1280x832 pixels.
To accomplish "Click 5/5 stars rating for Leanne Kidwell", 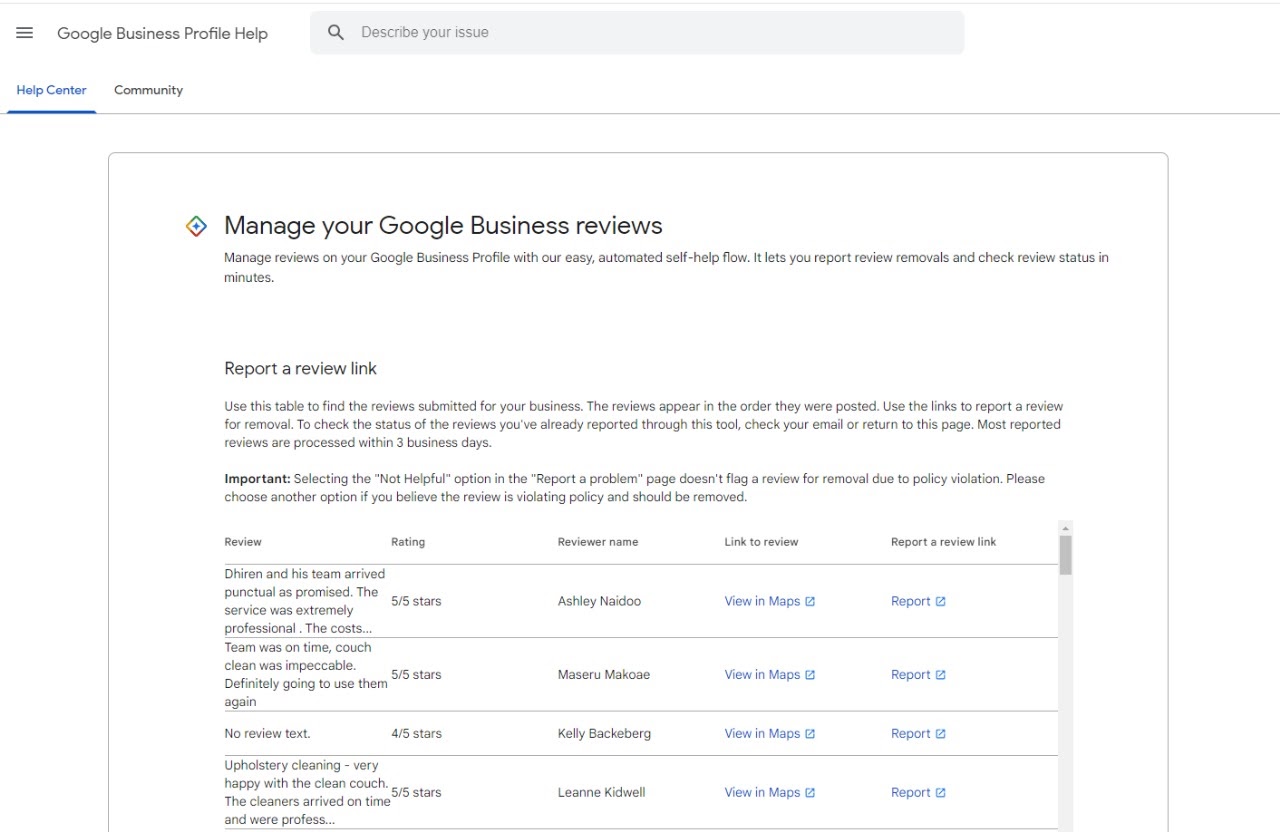I will 416,792.
